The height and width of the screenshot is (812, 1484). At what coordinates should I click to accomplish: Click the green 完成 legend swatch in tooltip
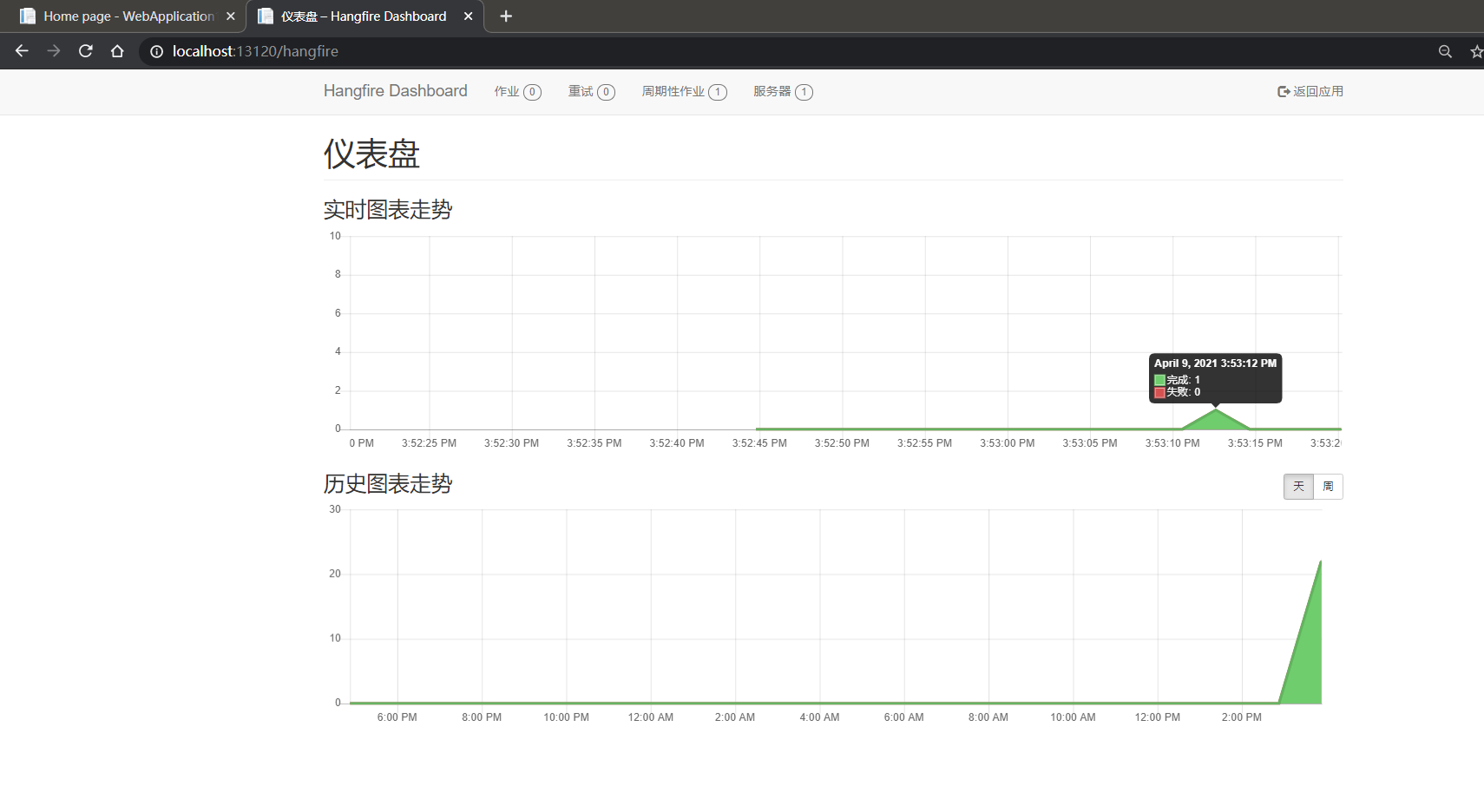pos(1159,380)
